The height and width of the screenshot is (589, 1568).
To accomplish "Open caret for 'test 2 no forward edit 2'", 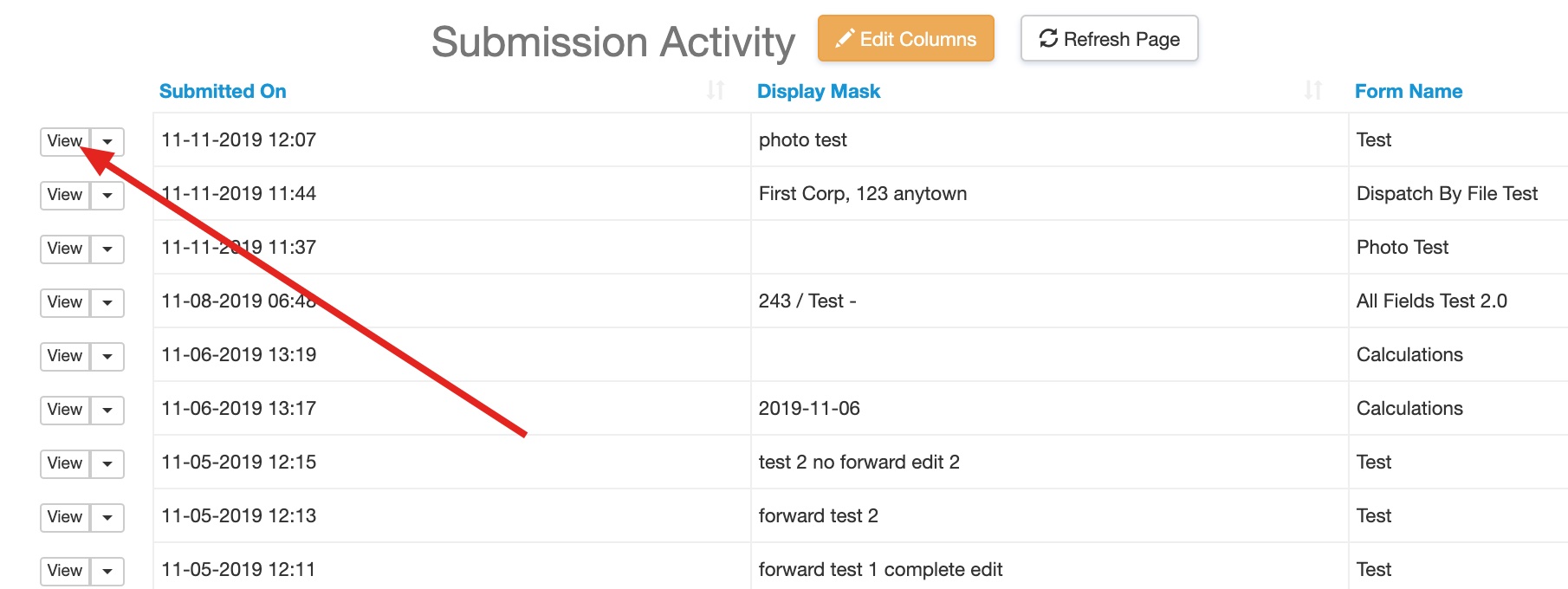I will (x=107, y=463).
